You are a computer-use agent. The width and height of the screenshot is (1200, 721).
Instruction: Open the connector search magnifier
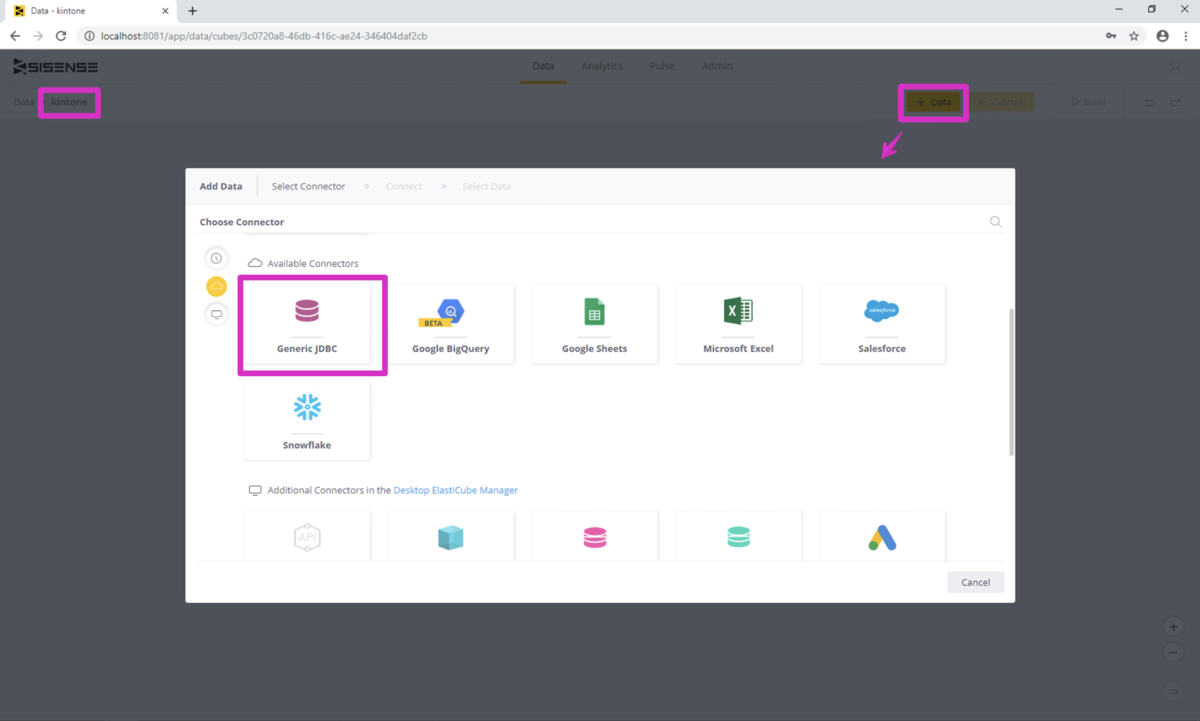pos(995,222)
